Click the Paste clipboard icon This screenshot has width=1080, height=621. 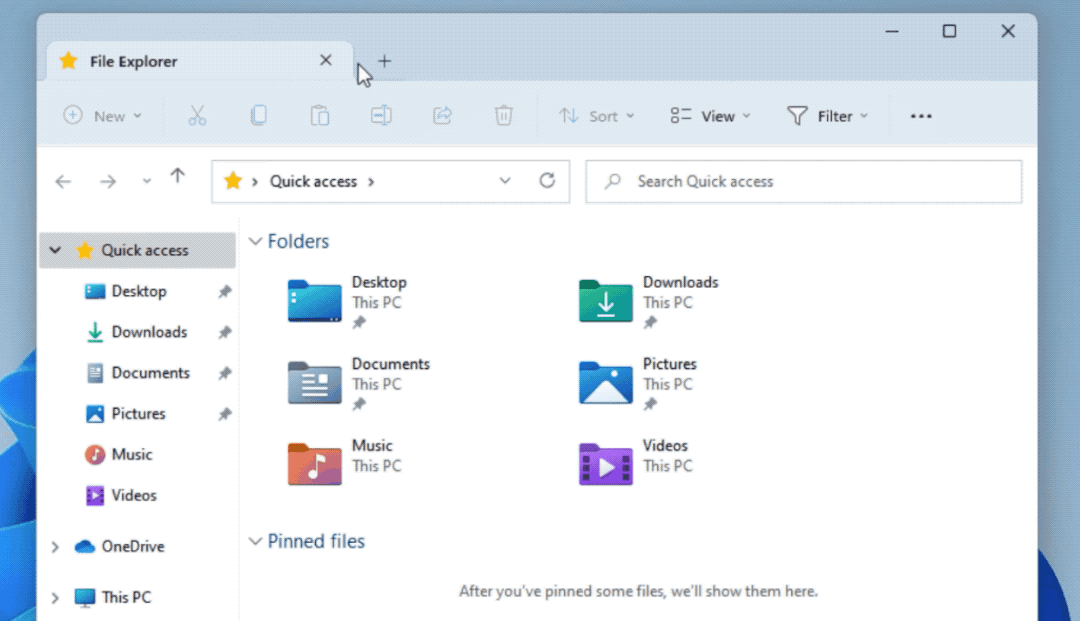tap(320, 115)
